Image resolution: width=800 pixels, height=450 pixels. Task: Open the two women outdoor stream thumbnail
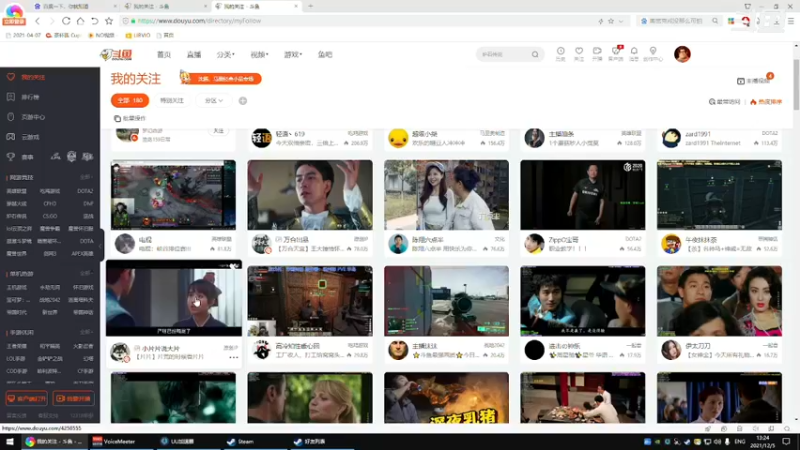click(x=446, y=195)
